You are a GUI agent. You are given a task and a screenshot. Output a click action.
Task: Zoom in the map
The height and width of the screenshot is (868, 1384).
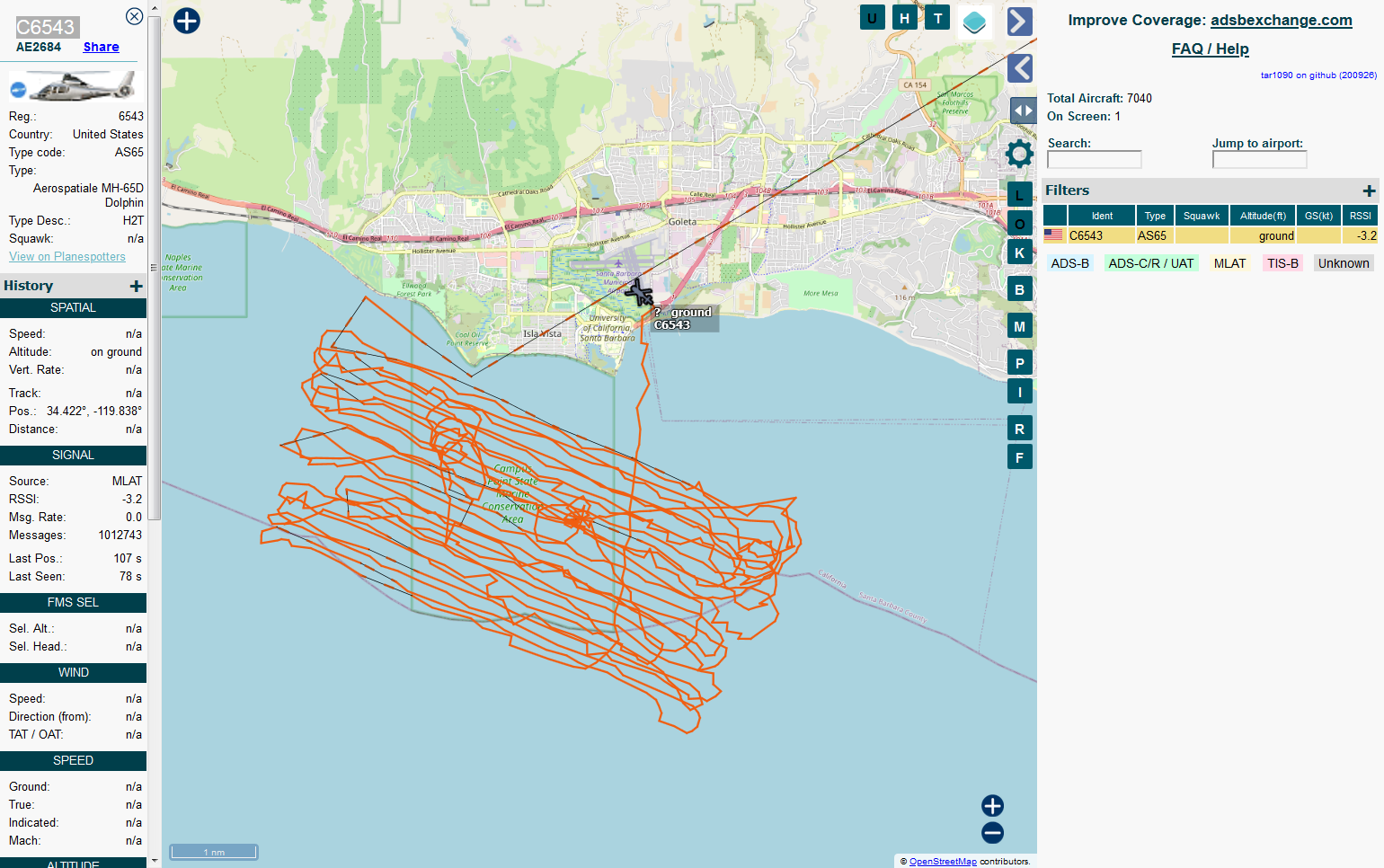[x=992, y=805]
